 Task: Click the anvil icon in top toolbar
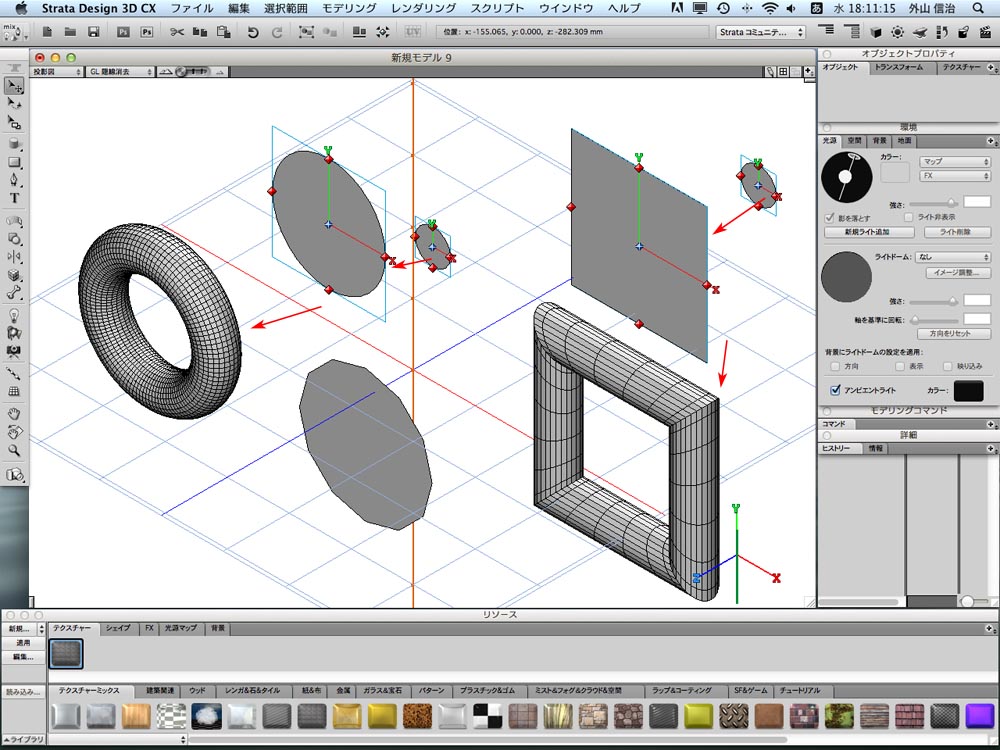click(x=920, y=31)
